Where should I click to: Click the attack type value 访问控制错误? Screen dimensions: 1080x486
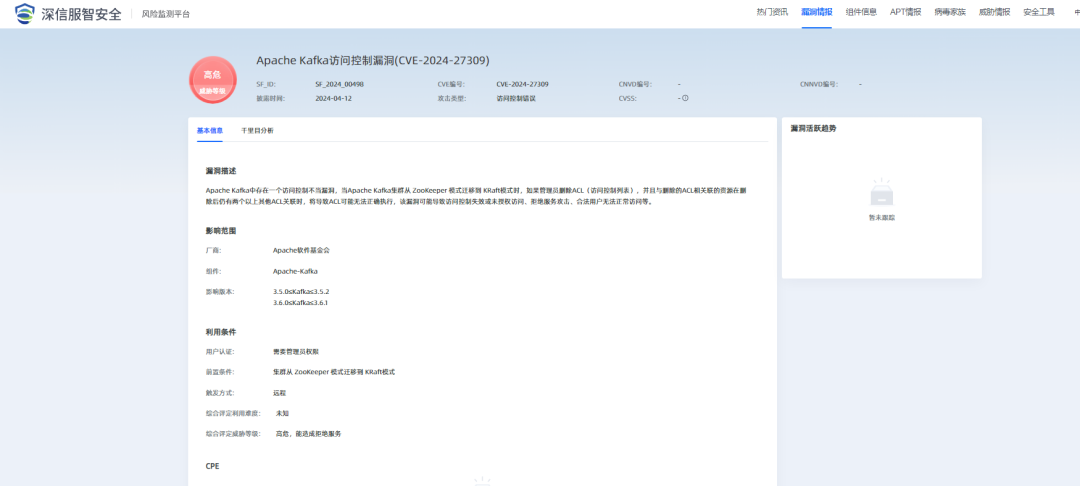(516, 98)
